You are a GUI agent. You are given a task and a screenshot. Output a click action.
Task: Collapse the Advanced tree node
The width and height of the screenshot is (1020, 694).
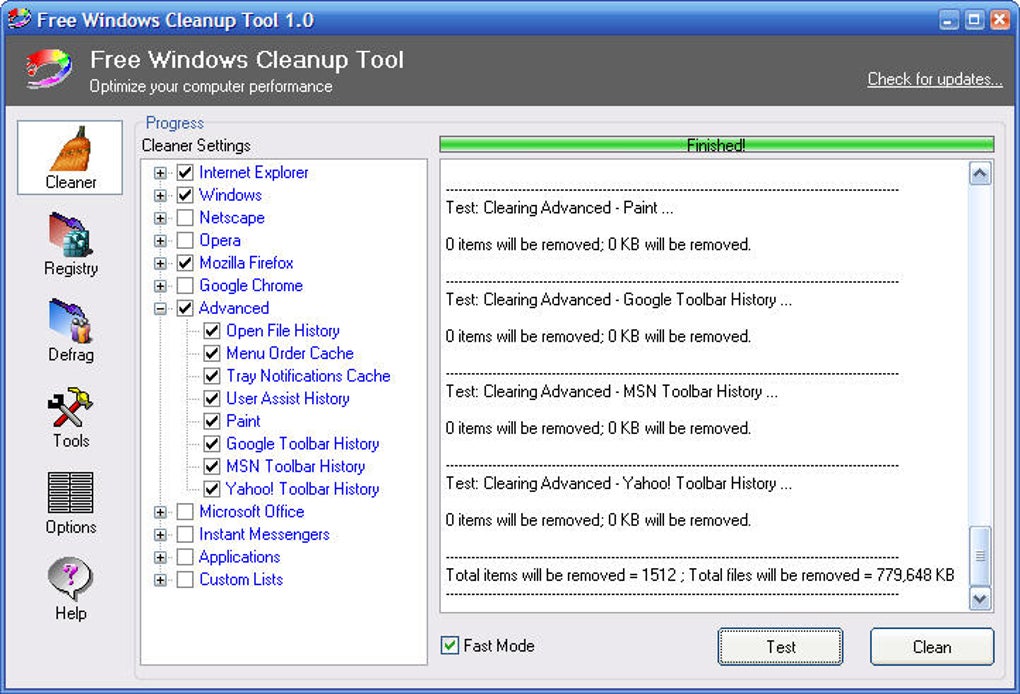(160, 309)
